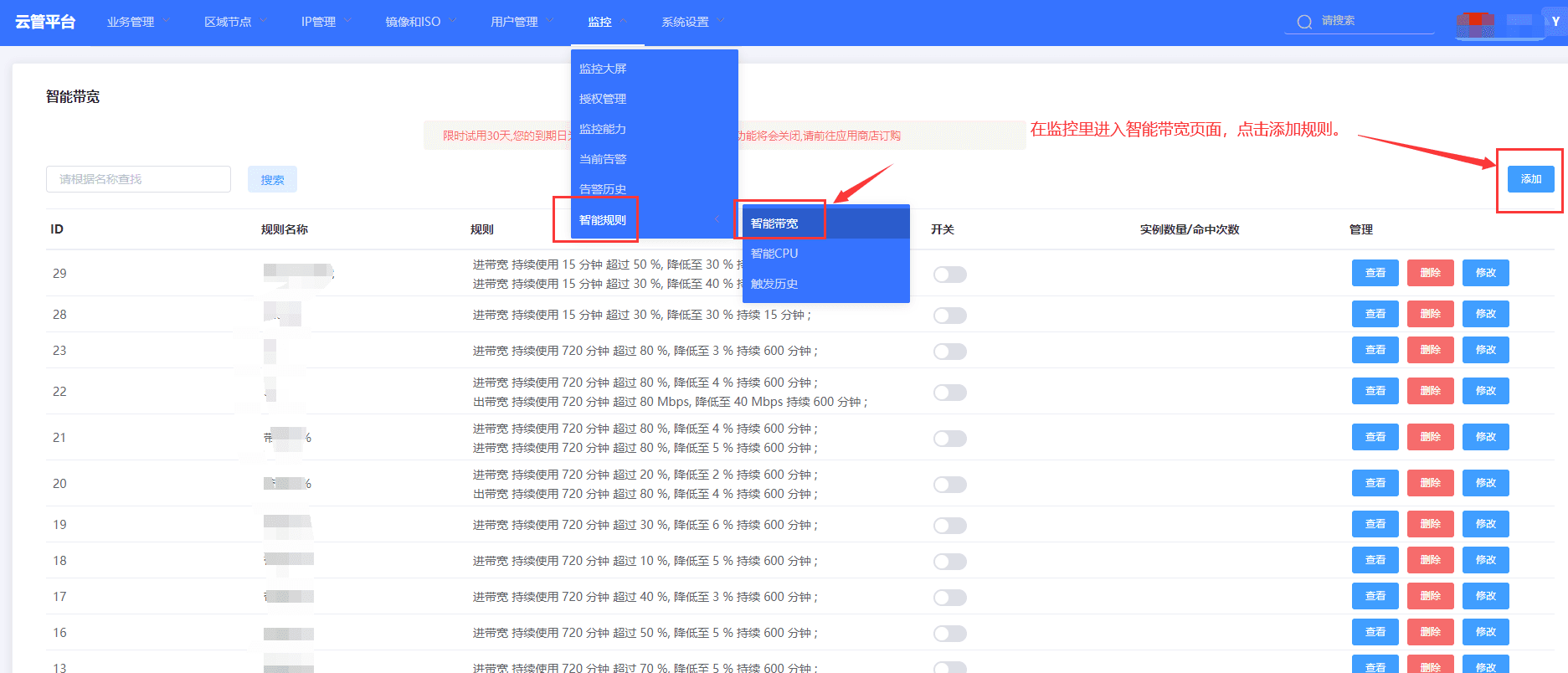
Task: Turn on the switch for rule ID 20
Action: [x=950, y=485]
